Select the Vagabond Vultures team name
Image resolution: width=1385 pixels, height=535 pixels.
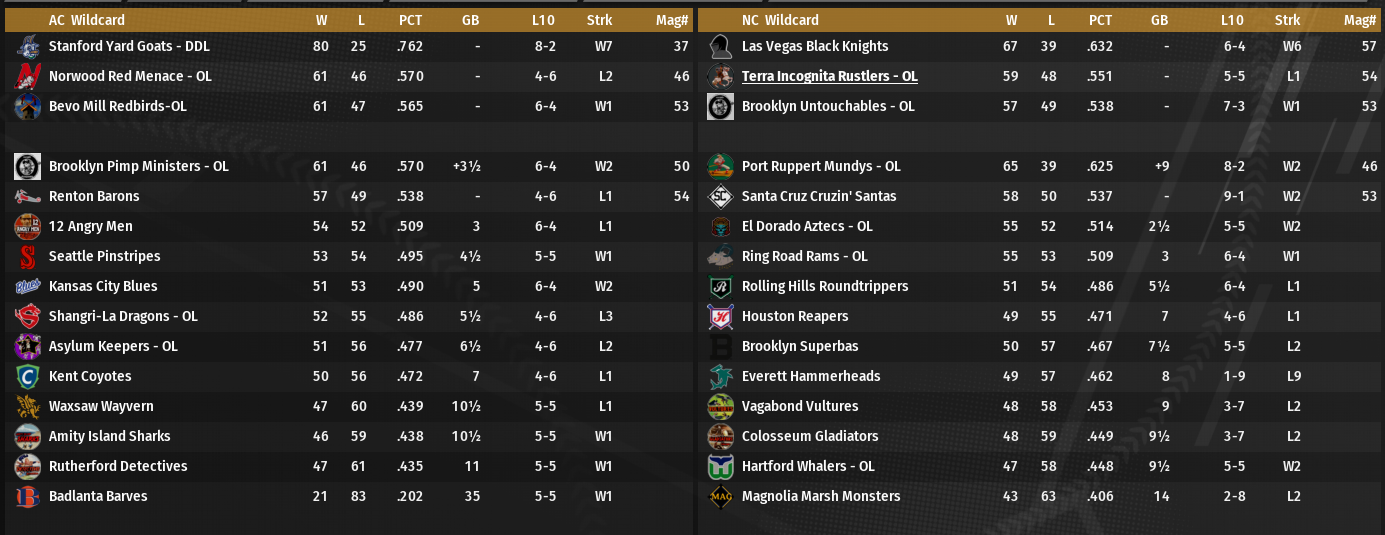pyautogui.click(x=800, y=406)
